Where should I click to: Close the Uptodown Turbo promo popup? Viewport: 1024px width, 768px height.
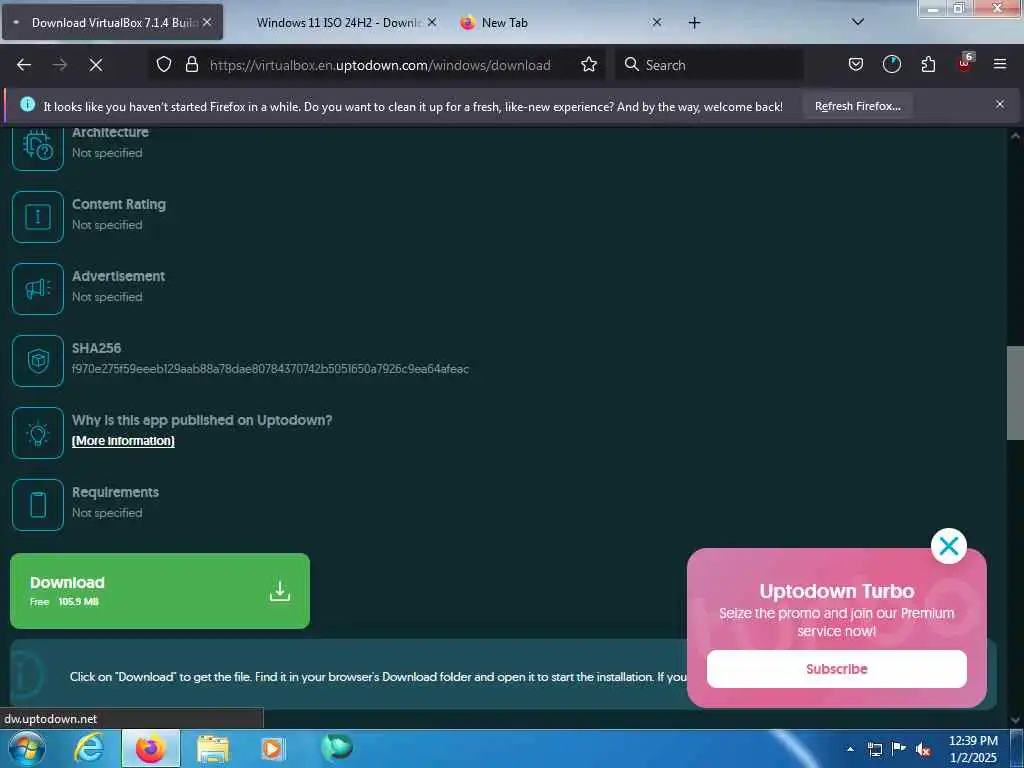(948, 546)
